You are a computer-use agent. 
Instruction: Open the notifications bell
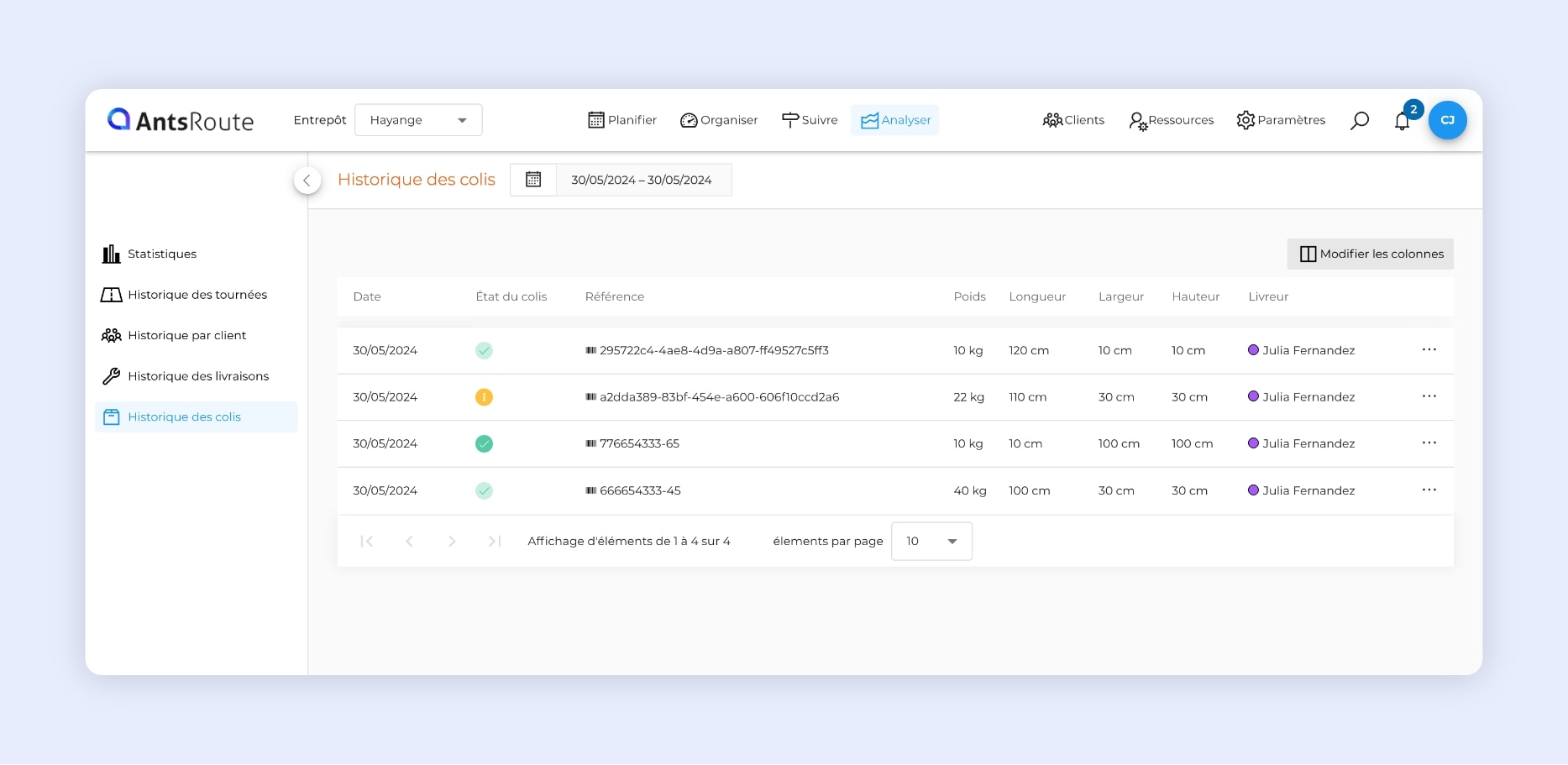(1402, 121)
